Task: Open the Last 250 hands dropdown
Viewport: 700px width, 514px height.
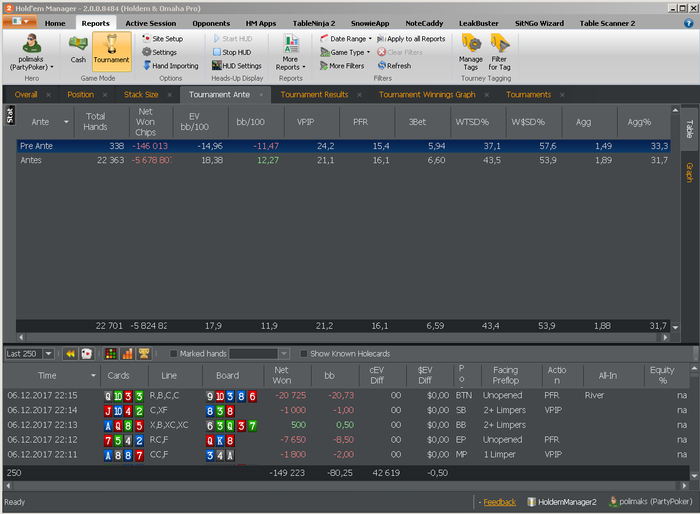Action: pos(49,354)
